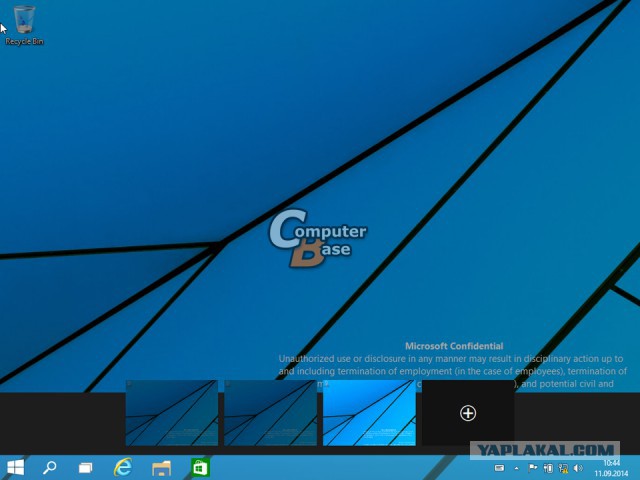
Task: Switch to the second virtual desktop thumbnail
Action: (x=271, y=413)
